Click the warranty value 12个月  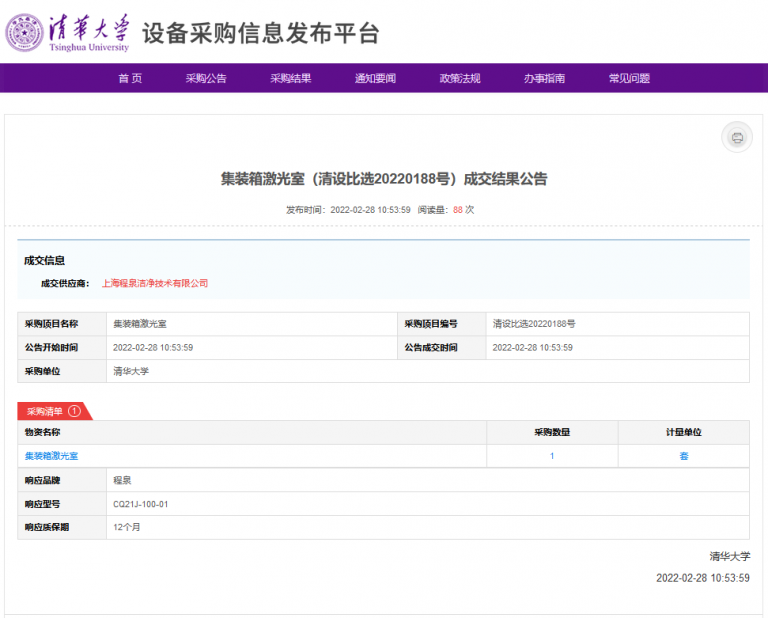[127, 527]
